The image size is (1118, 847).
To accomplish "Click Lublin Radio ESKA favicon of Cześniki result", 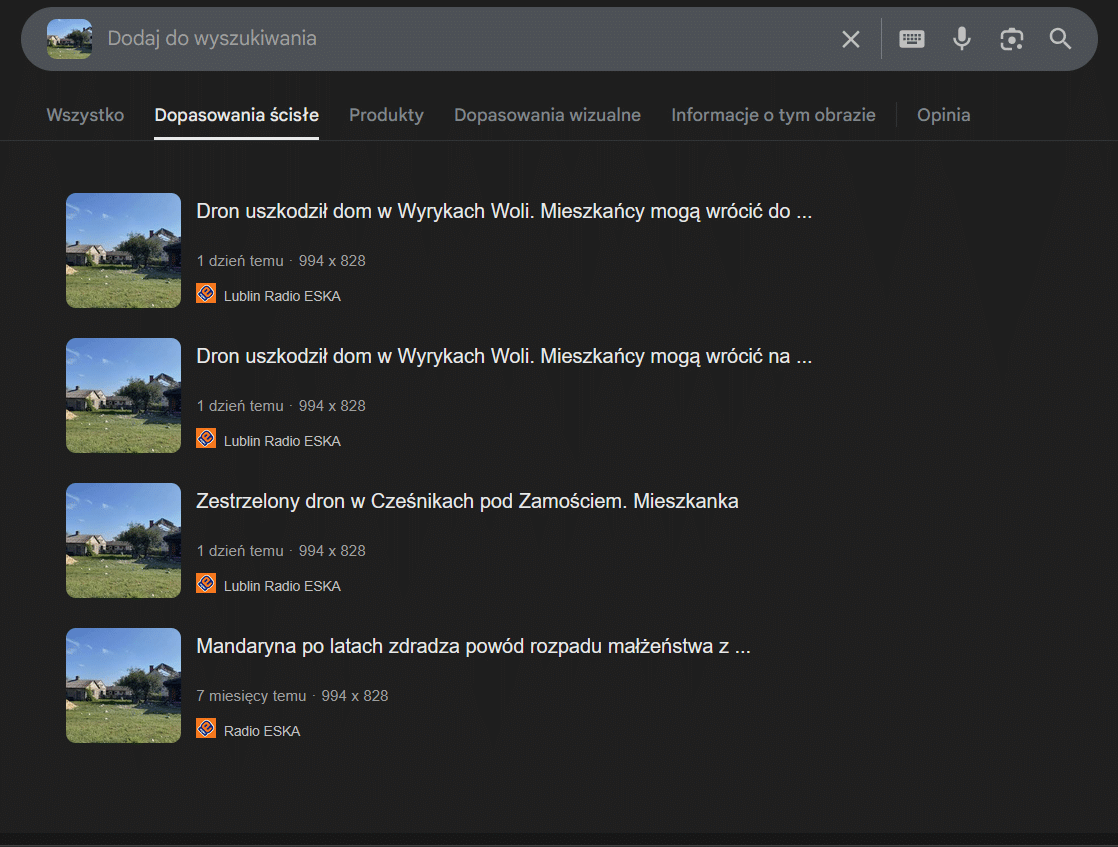I will tap(206, 584).
